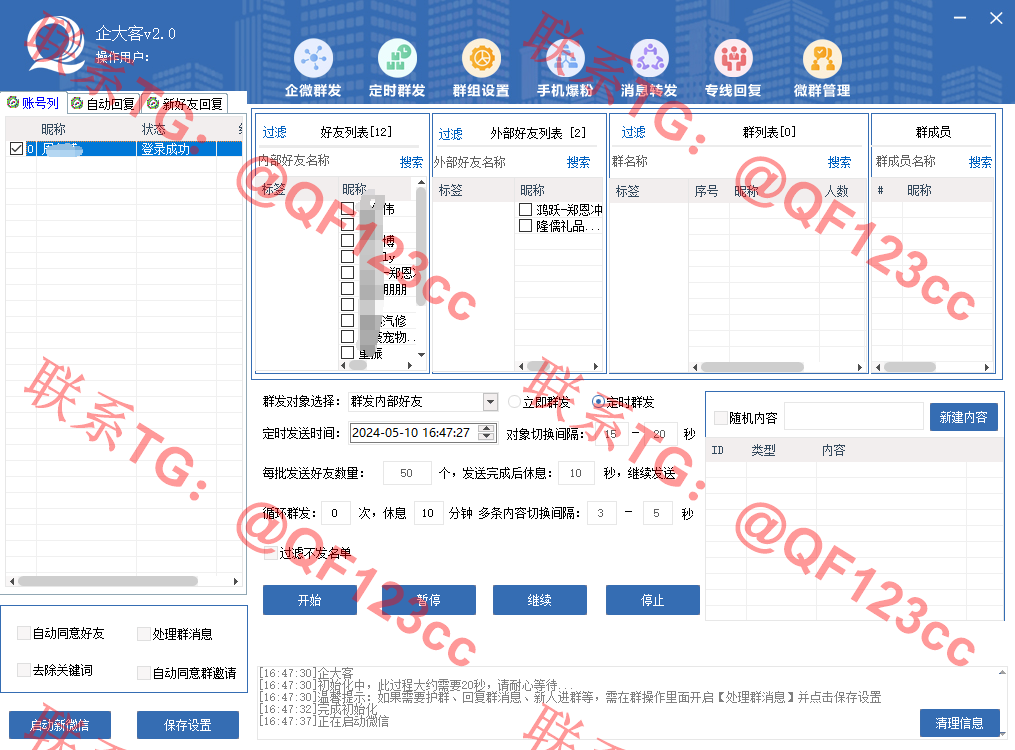Click the 循环群发 count input field
This screenshot has height=750, width=1015.
click(x=335, y=513)
